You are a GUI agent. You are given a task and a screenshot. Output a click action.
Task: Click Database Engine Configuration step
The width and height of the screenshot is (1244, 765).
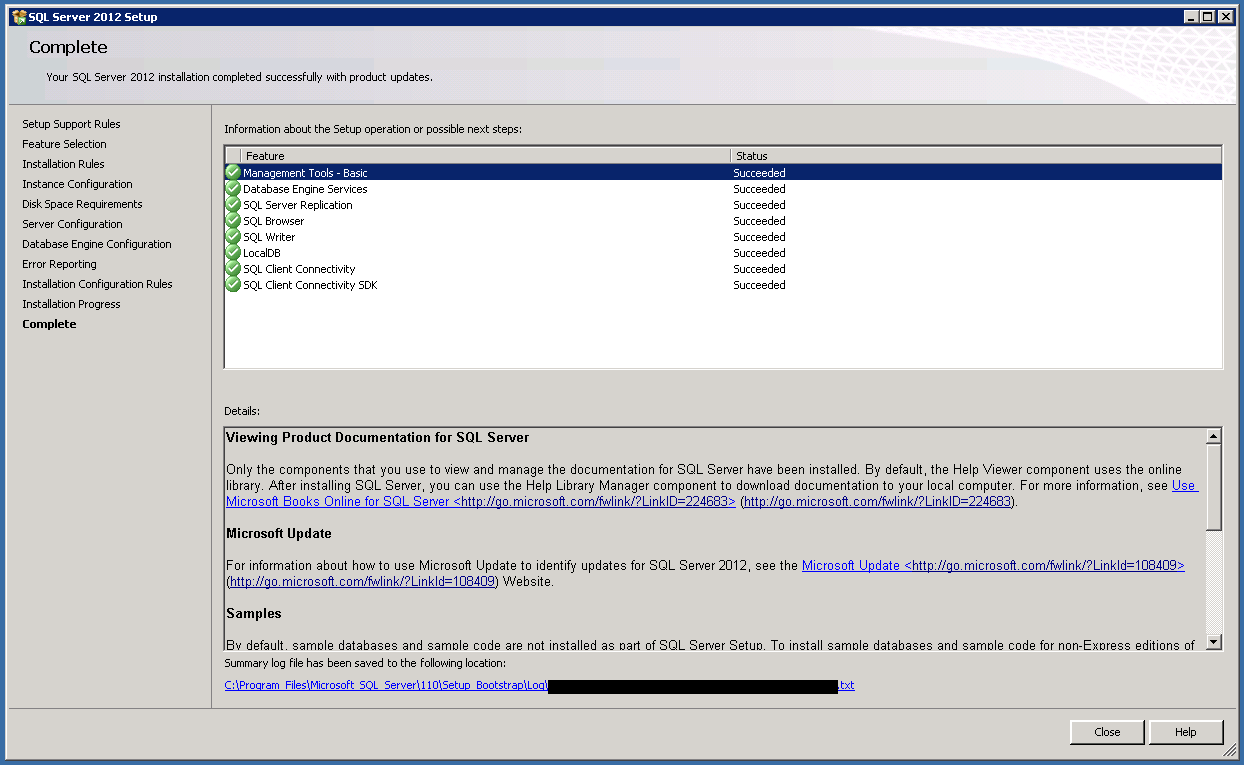97,244
